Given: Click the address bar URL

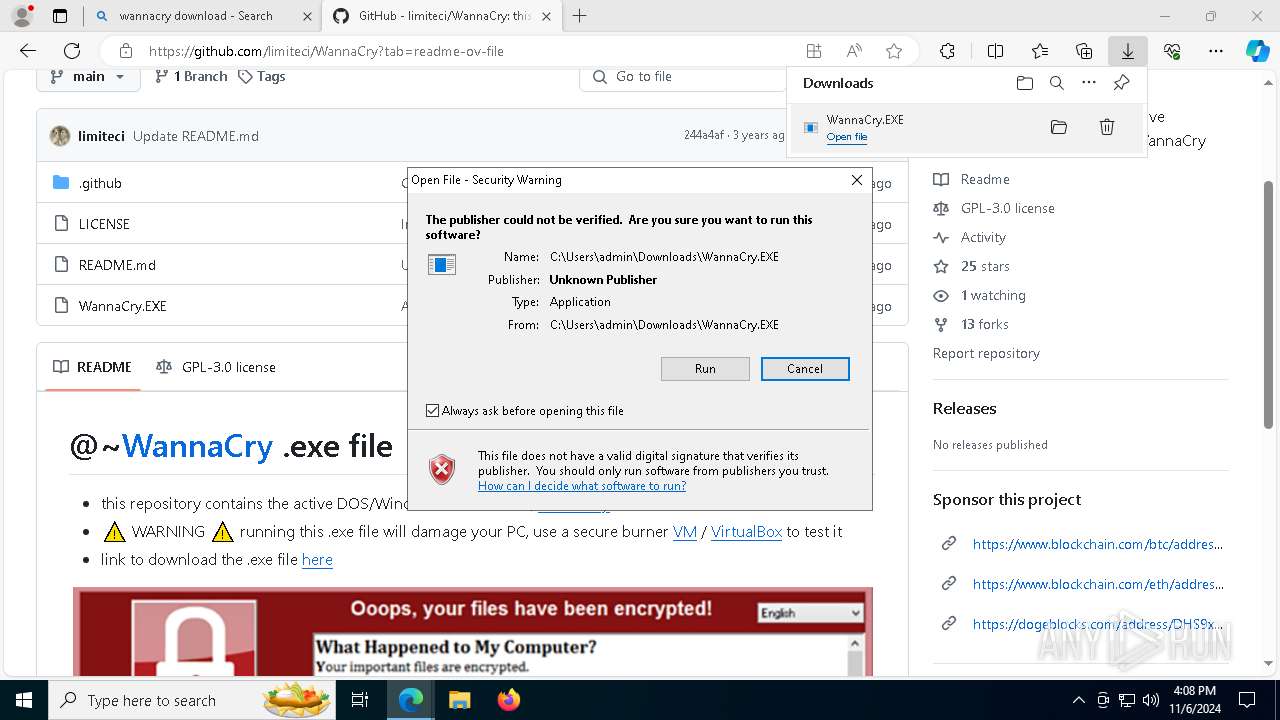Looking at the screenshot, I should pos(326,51).
